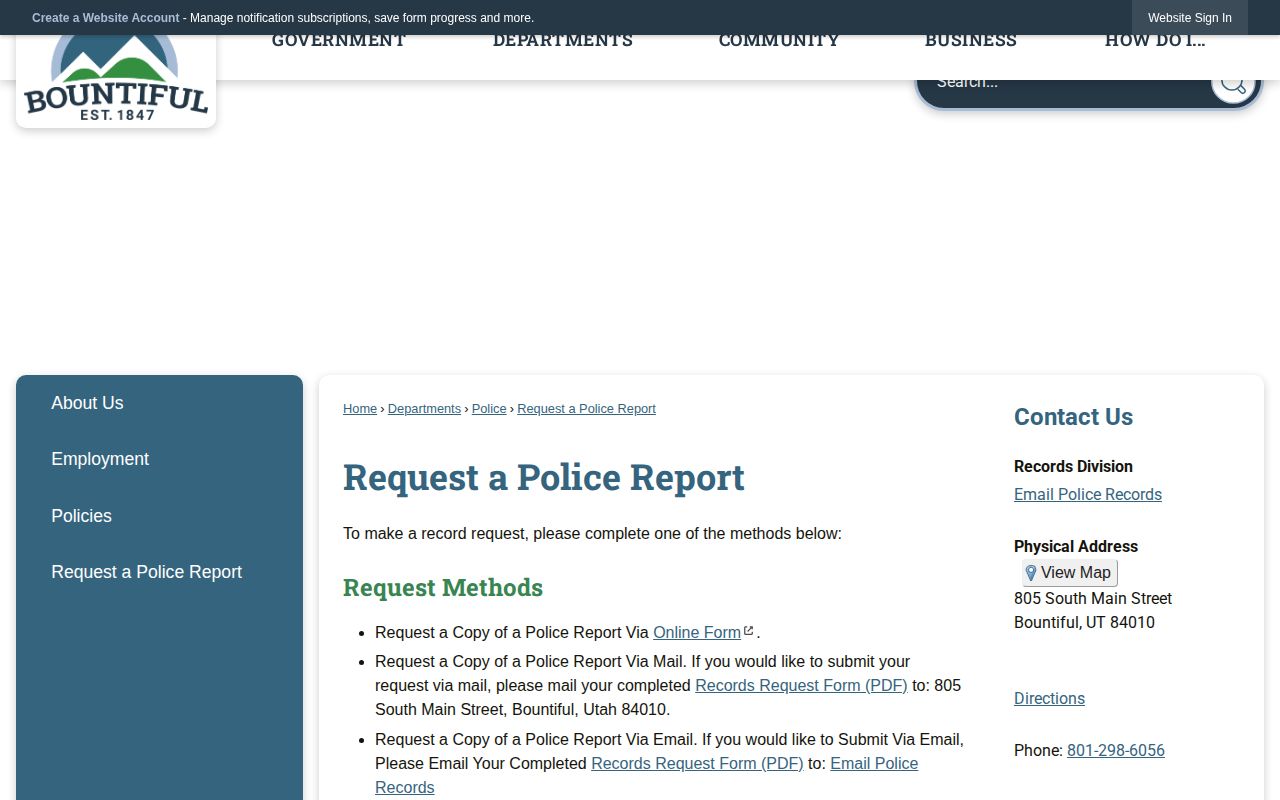1280x800 pixels.
Task: Go to Police breadcrumb
Action: pos(489,409)
